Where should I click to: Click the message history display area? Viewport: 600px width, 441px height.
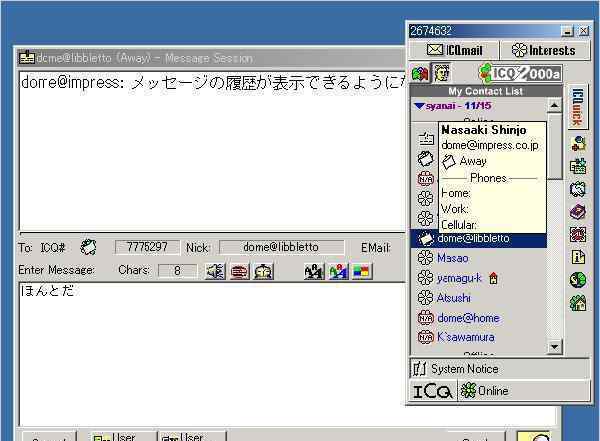(x=212, y=150)
